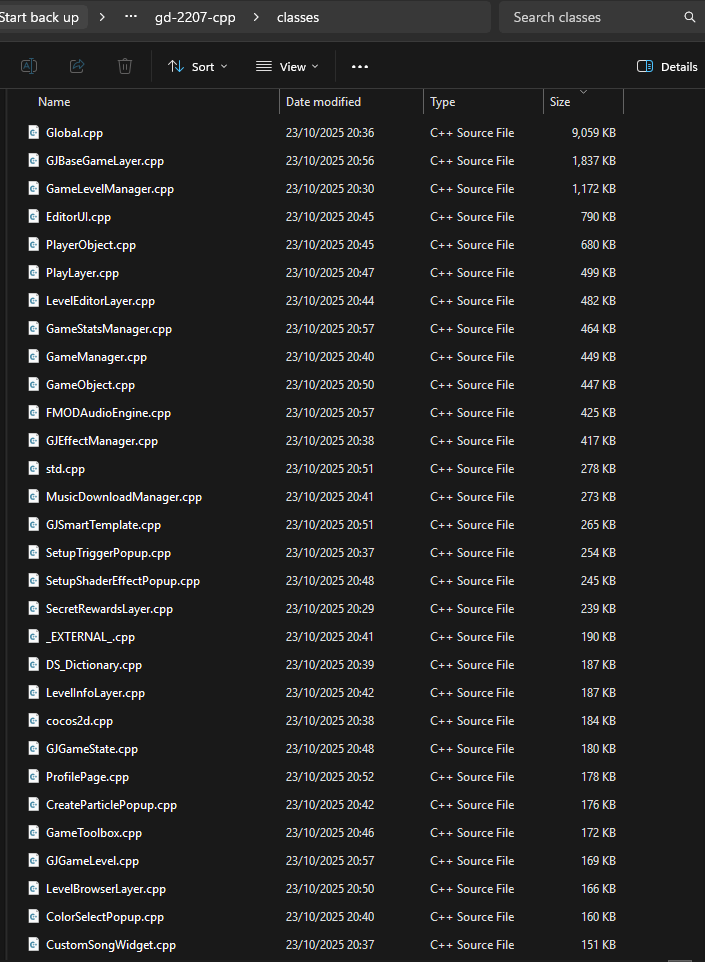Image resolution: width=705 pixels, height=962 pixels.
Task: Expand the breadcrumb ellipsis for hidden folders
Action: pos(131,17)
